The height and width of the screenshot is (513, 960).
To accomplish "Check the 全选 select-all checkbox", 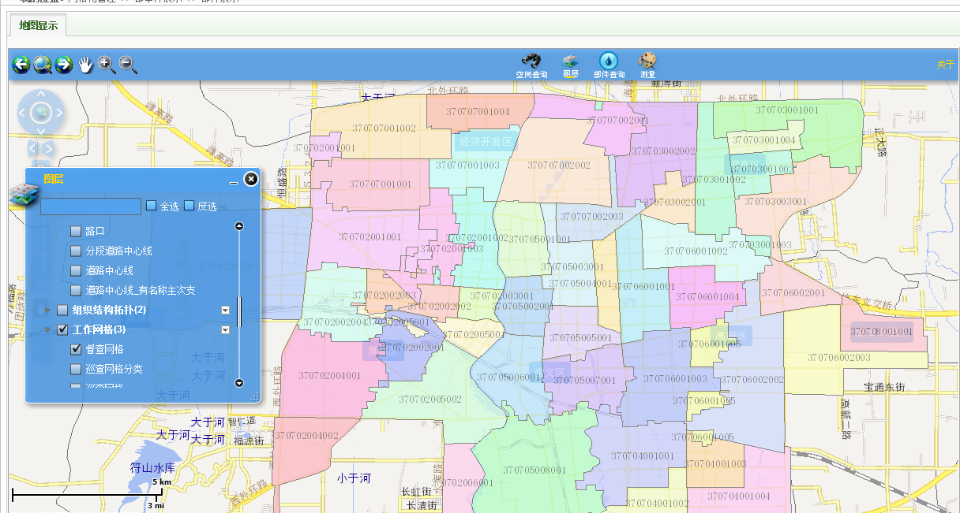I will click(151, 206).
